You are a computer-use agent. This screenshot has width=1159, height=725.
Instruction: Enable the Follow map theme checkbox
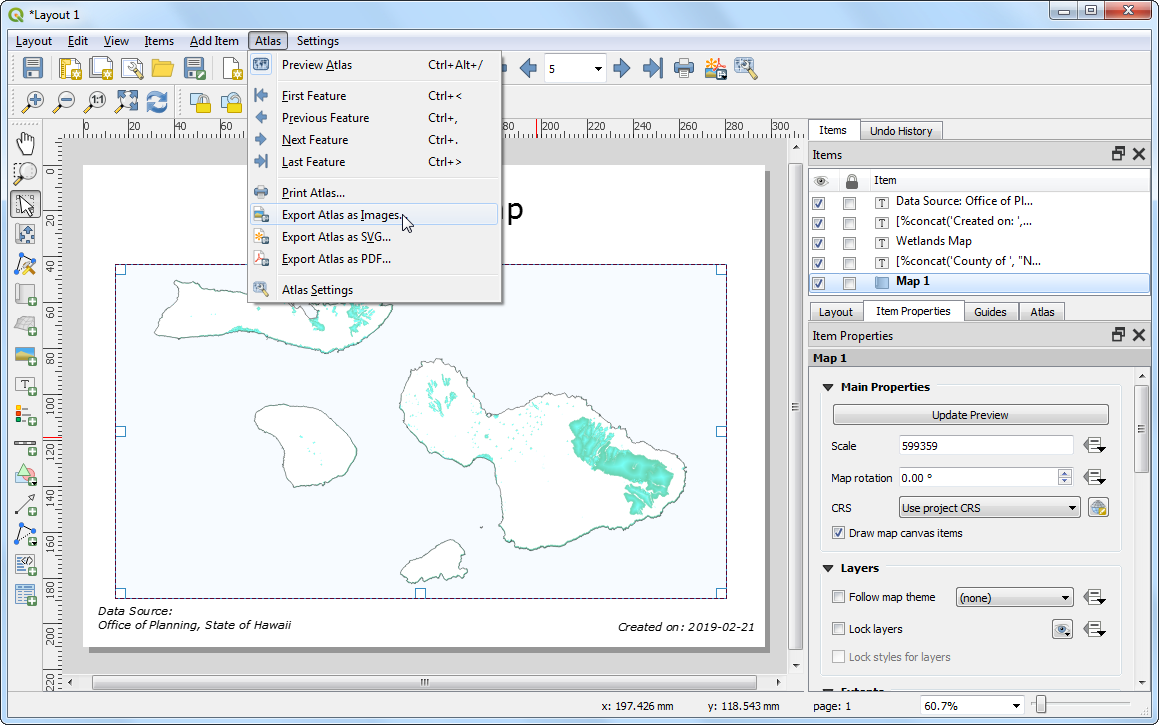tap(839, 597)
